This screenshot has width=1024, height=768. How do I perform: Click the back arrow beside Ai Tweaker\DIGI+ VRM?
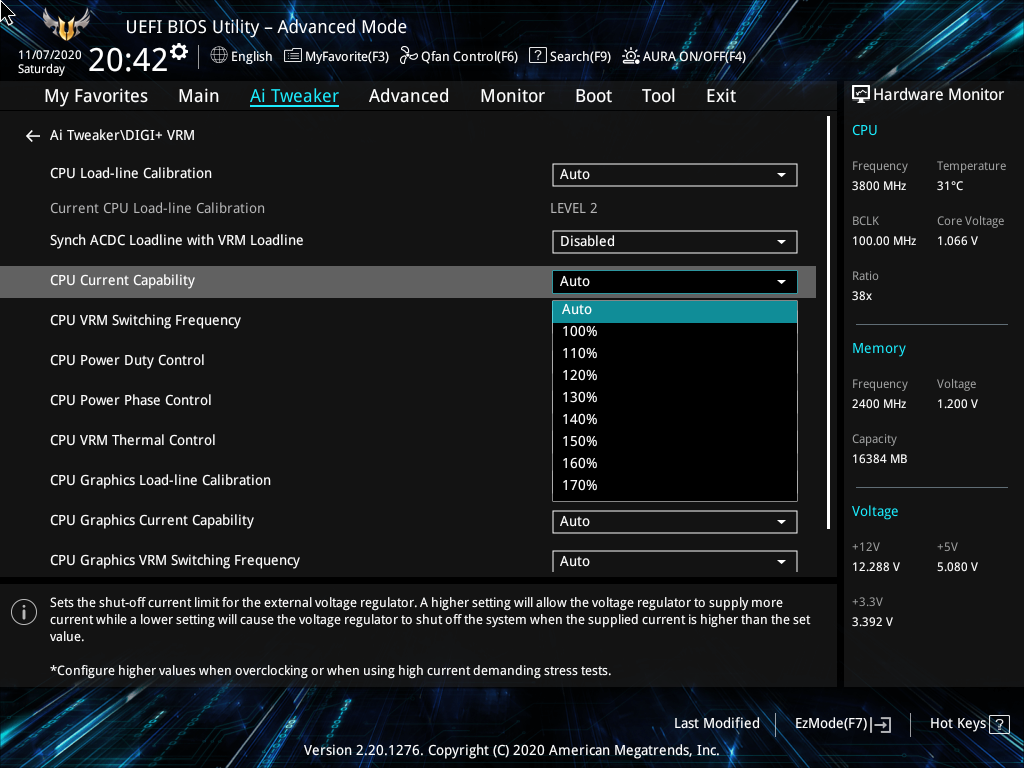[x=33, y=136]
